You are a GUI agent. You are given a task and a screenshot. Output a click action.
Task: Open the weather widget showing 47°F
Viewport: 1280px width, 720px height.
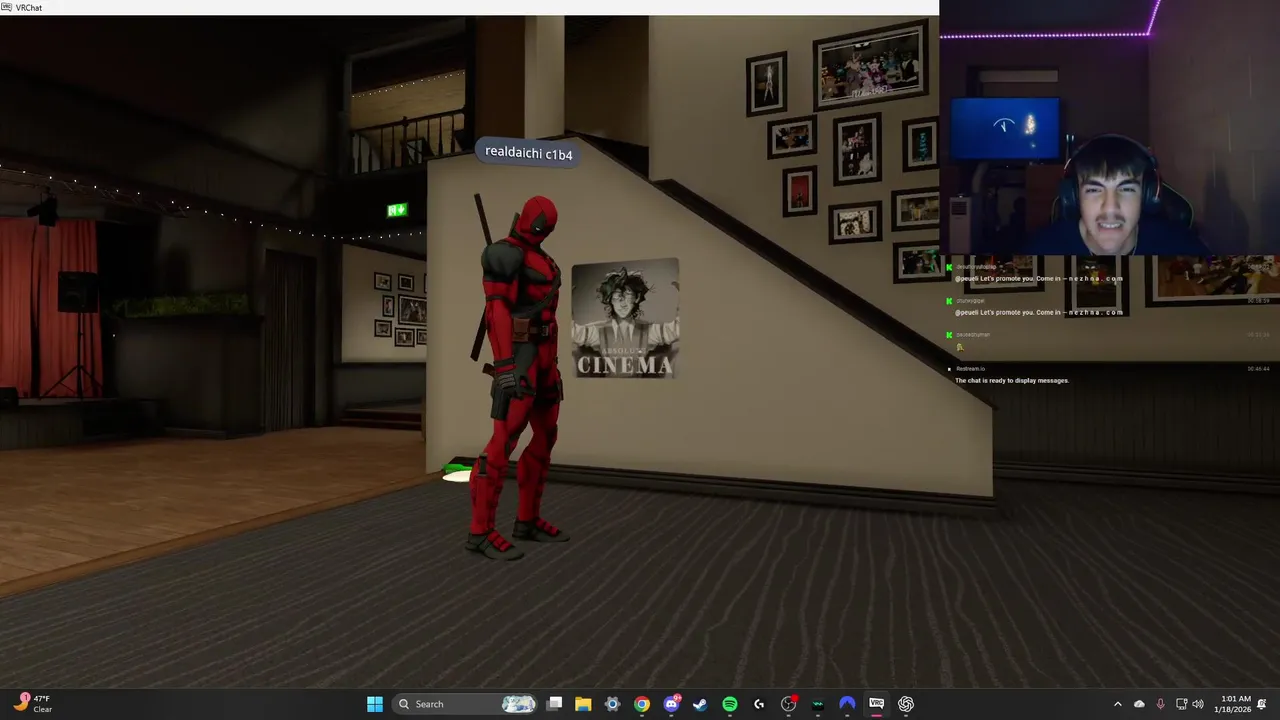tap(34, 704)
